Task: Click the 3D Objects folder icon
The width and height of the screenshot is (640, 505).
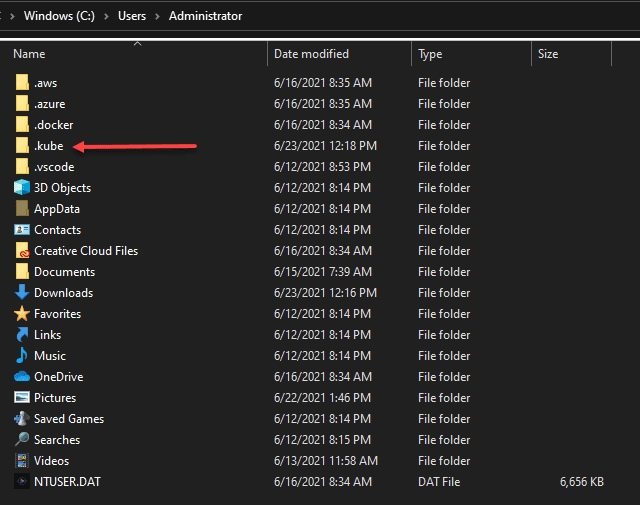Action: [22, 188]
